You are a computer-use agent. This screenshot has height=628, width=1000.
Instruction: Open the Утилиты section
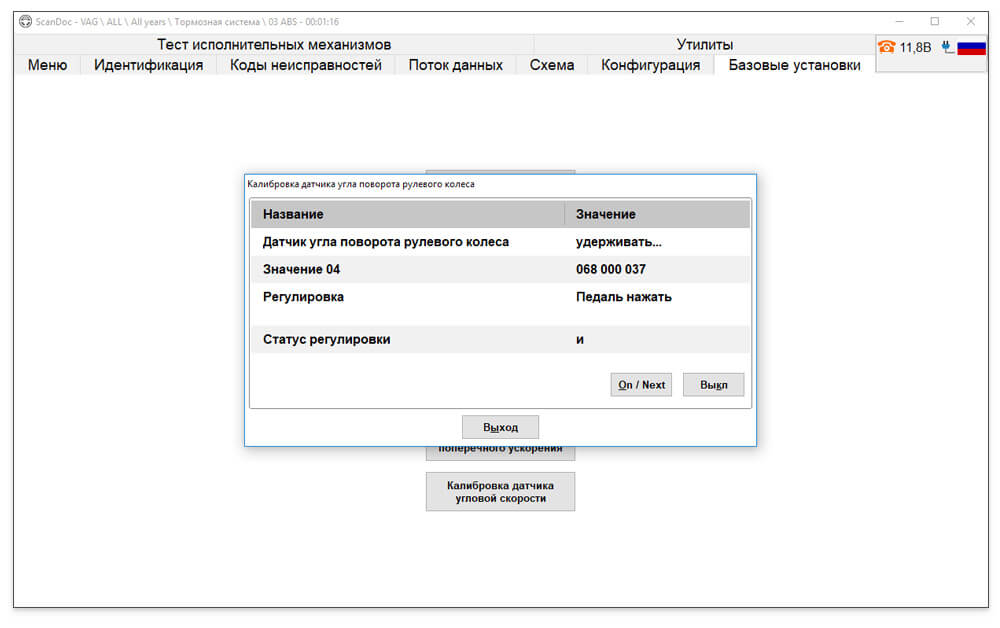(x=705, y=45)
